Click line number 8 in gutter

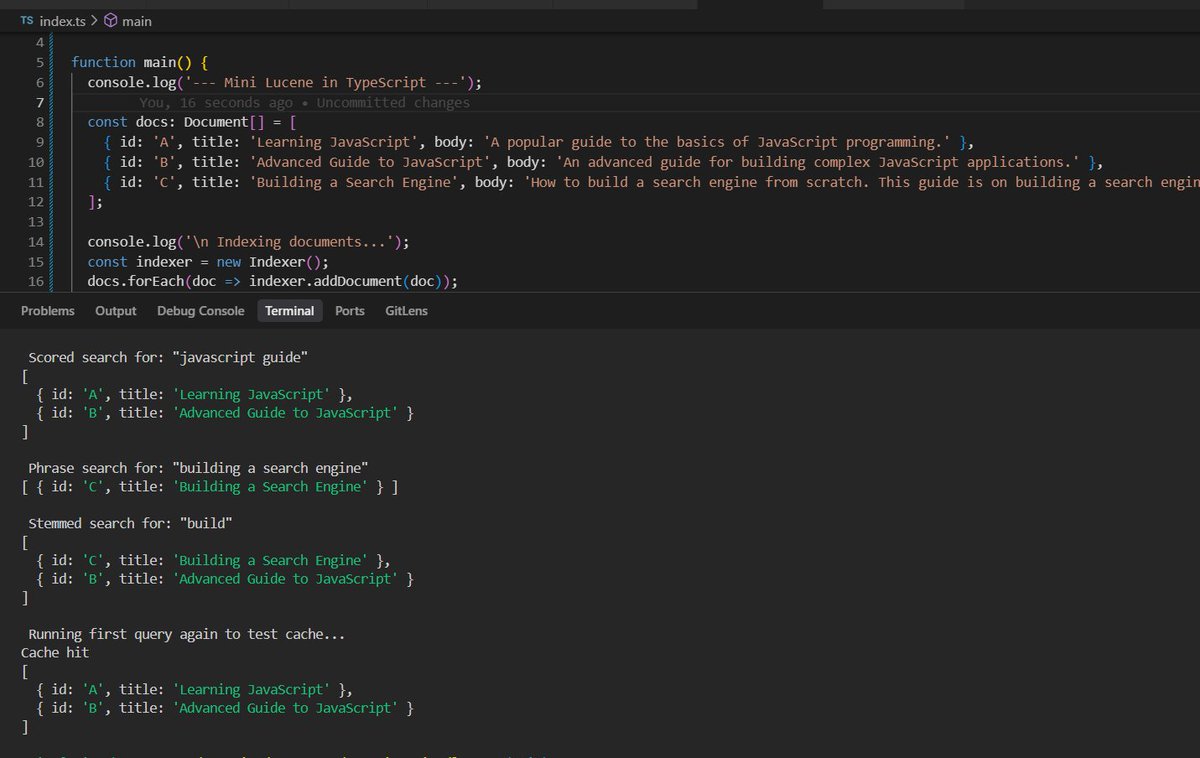39,122
